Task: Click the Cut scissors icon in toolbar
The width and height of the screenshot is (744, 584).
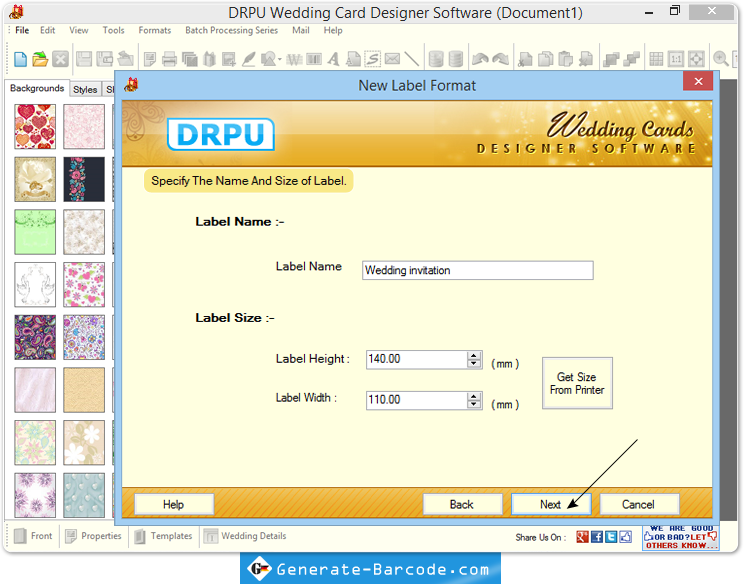Action: tap(525, 59)
